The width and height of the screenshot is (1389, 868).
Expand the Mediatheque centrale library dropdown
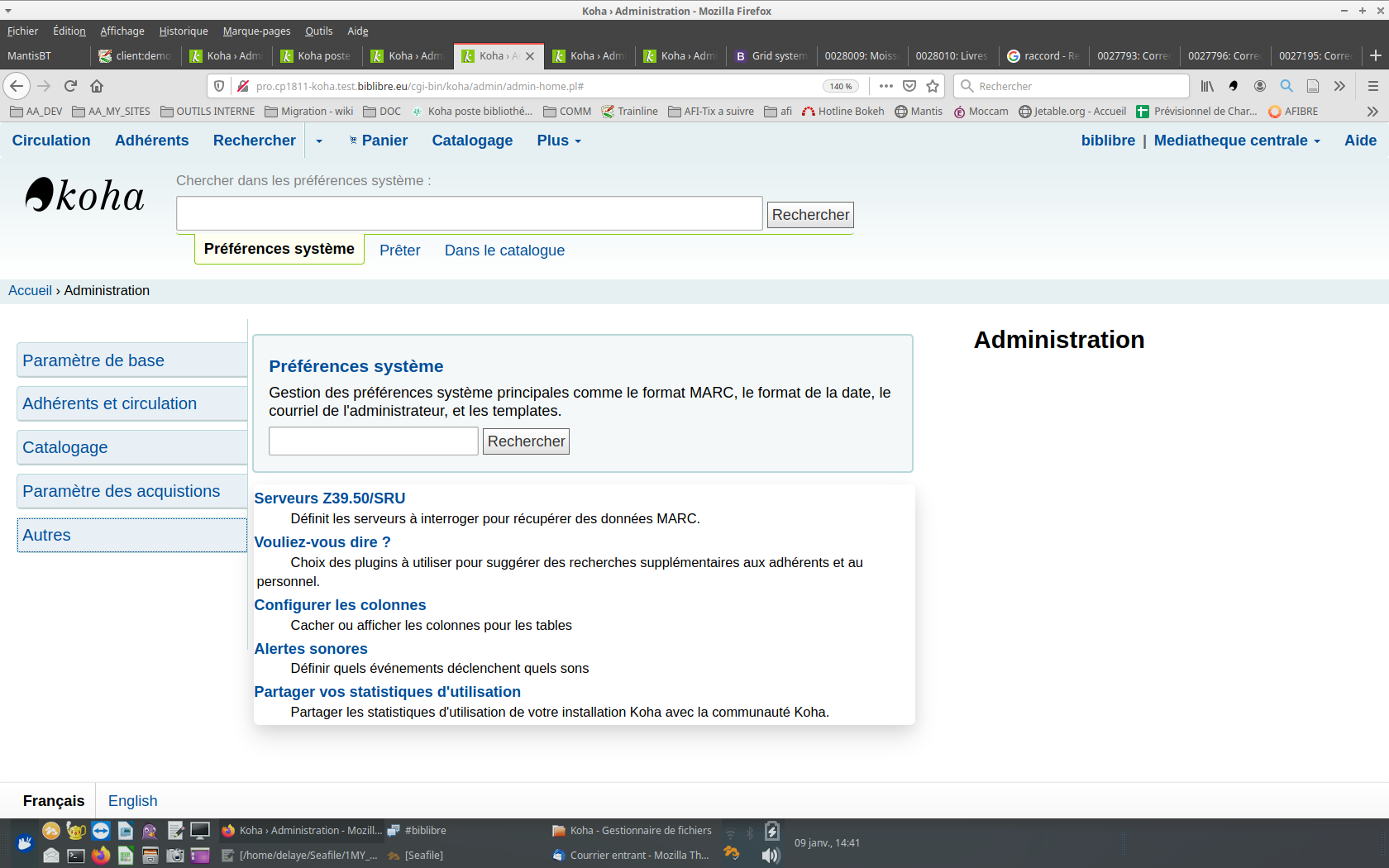[x=1236, y=141]
